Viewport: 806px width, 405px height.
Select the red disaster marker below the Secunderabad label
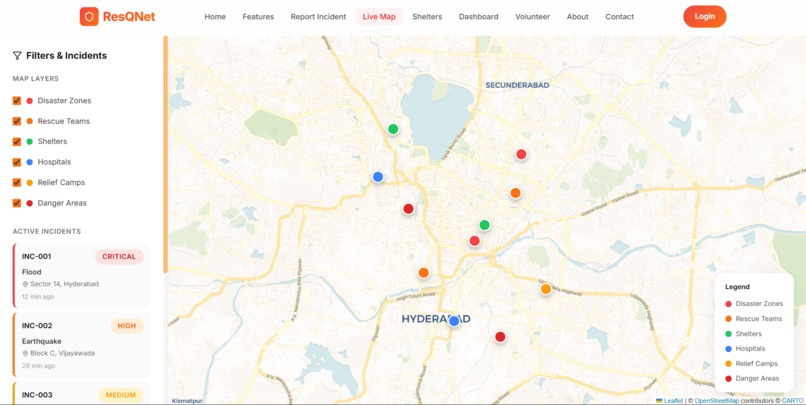click(521, 154)
